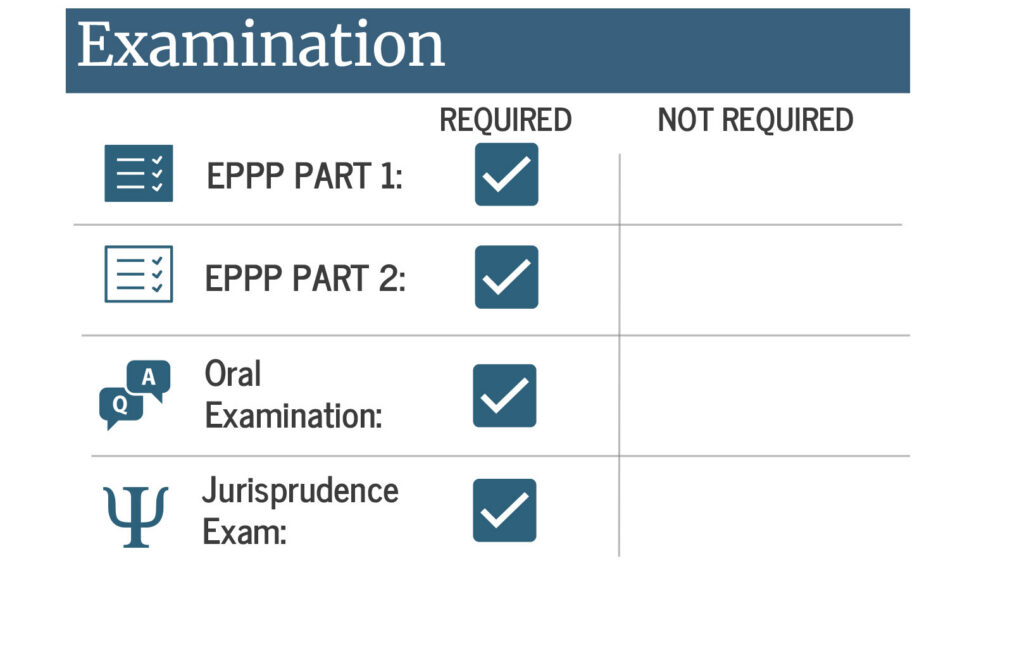Click the letter A speech bubble
Screen dimensions: 1024x661
tap(149, 379)
